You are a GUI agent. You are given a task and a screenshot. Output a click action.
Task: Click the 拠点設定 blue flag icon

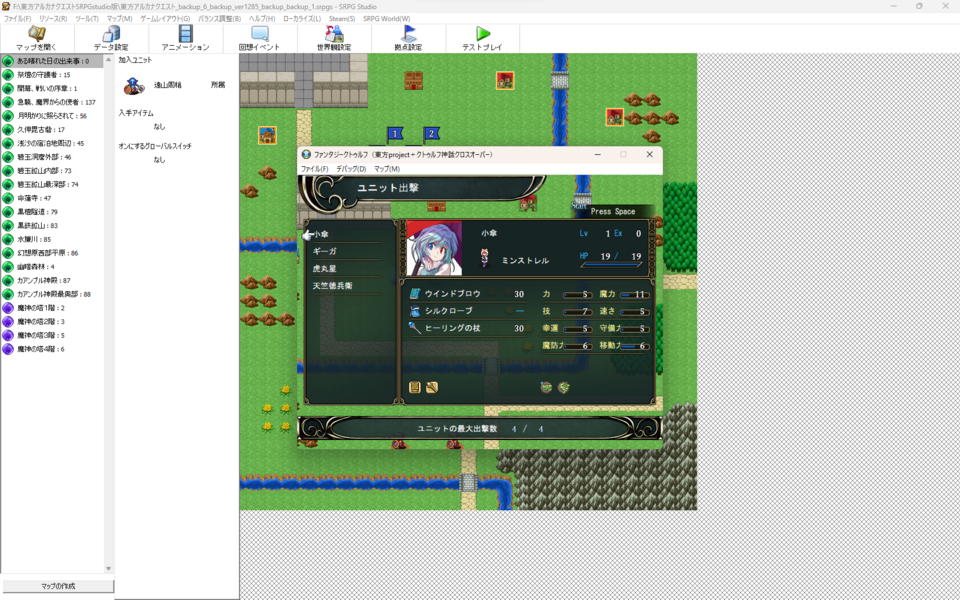tap(408, 34)
